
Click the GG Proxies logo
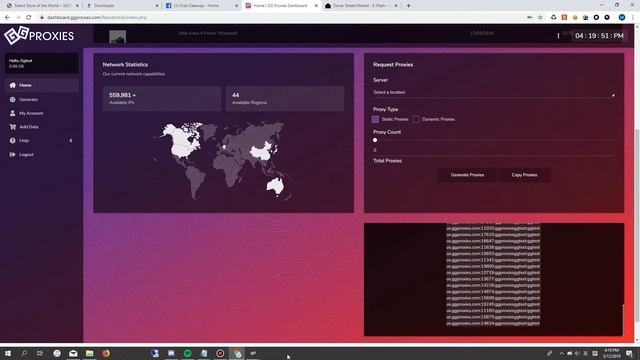[39, 36]
